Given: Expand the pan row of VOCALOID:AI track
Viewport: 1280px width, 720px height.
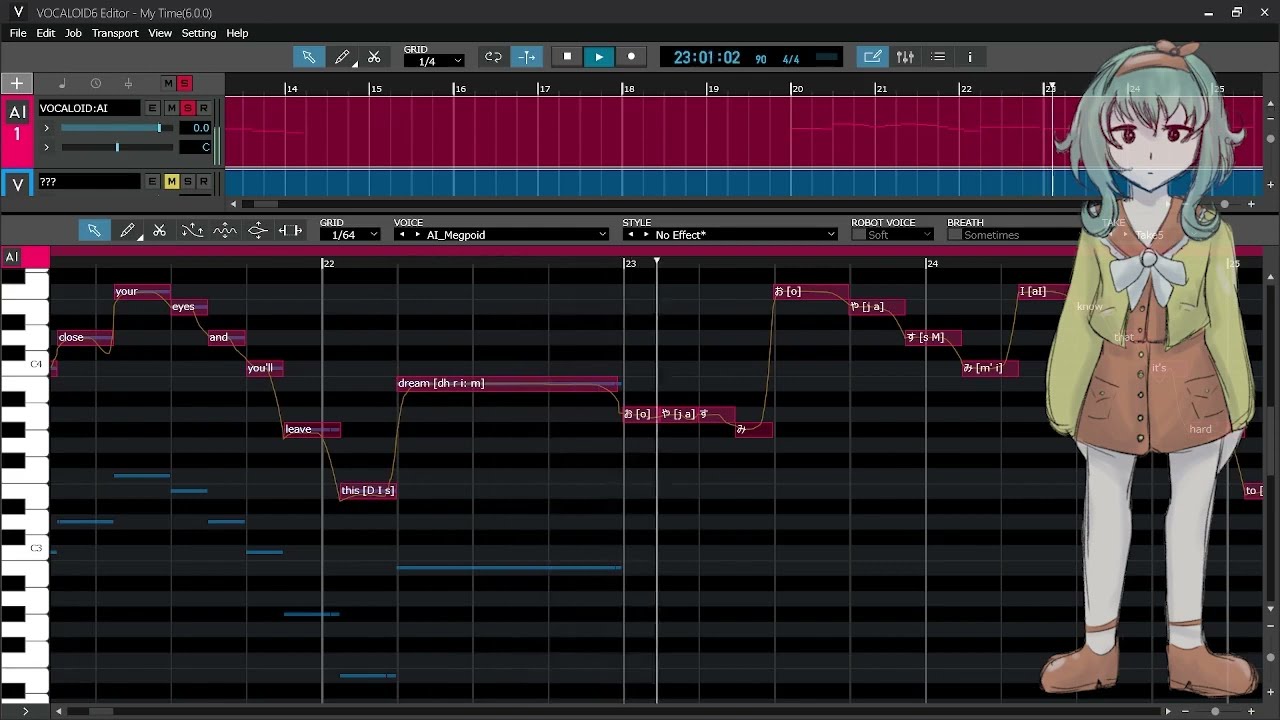Looking at the screenshot, I should (x=46, y=147).
